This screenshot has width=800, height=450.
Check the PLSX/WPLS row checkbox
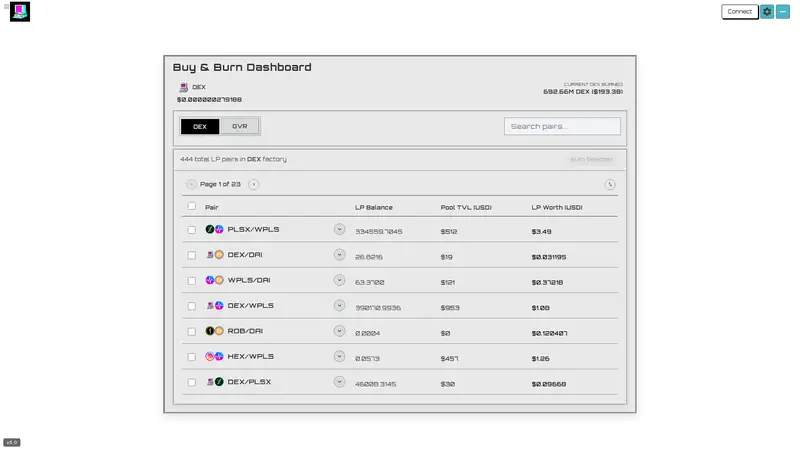point(192,230)
